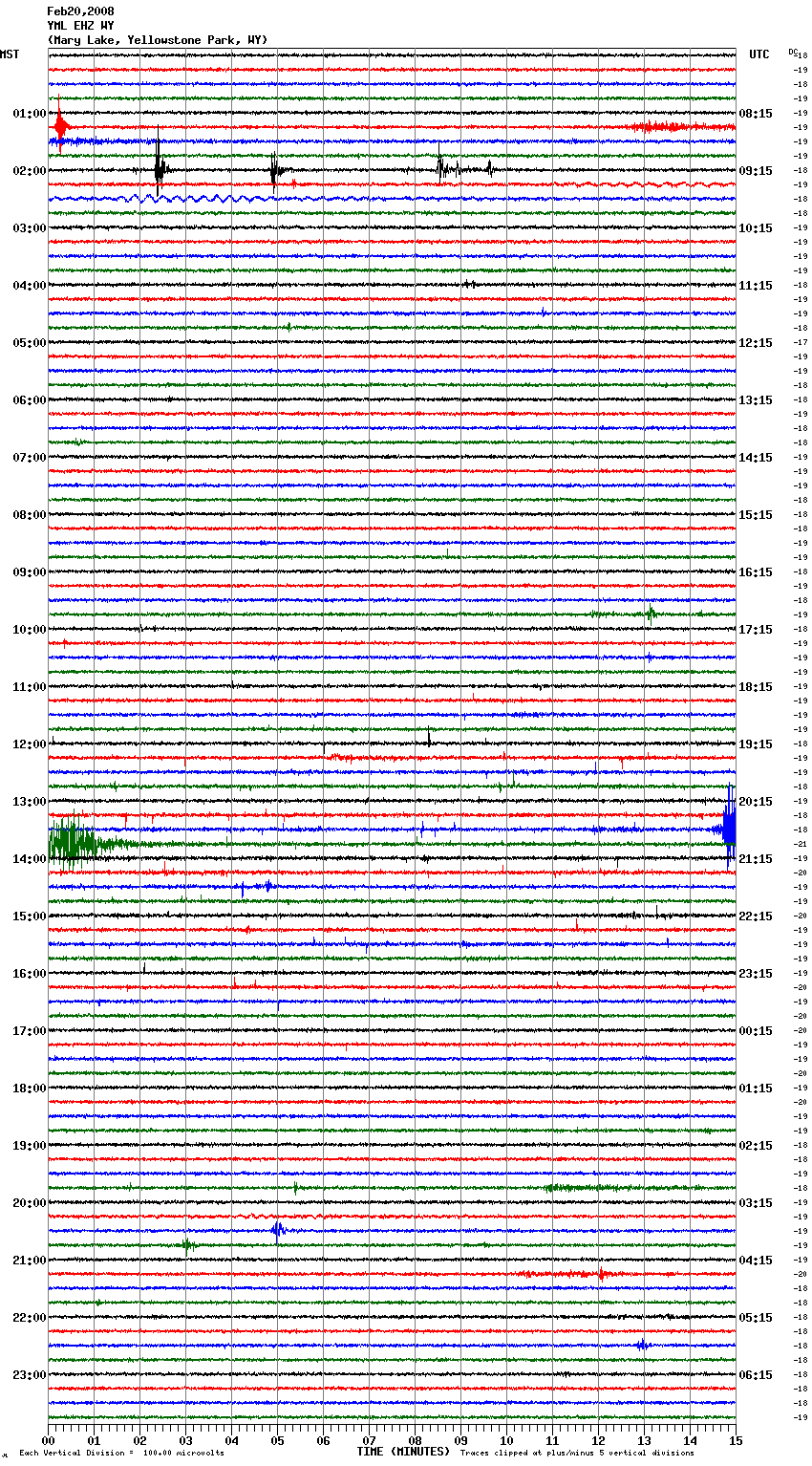Click the MST timezone label
Screen dimensions: 812x1466
click(10, 54)
